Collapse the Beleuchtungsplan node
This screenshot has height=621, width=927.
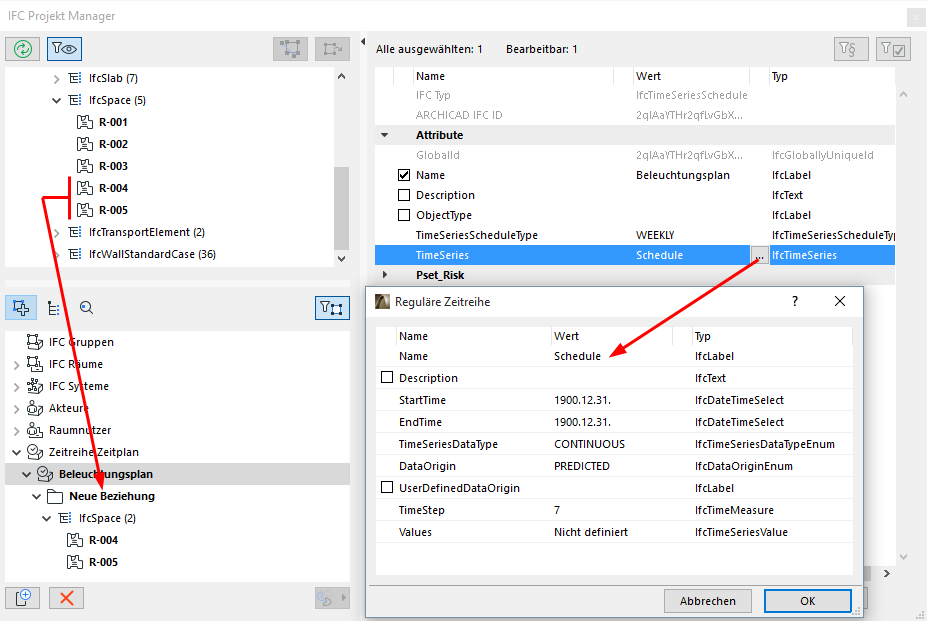click(x=26, y=474)
